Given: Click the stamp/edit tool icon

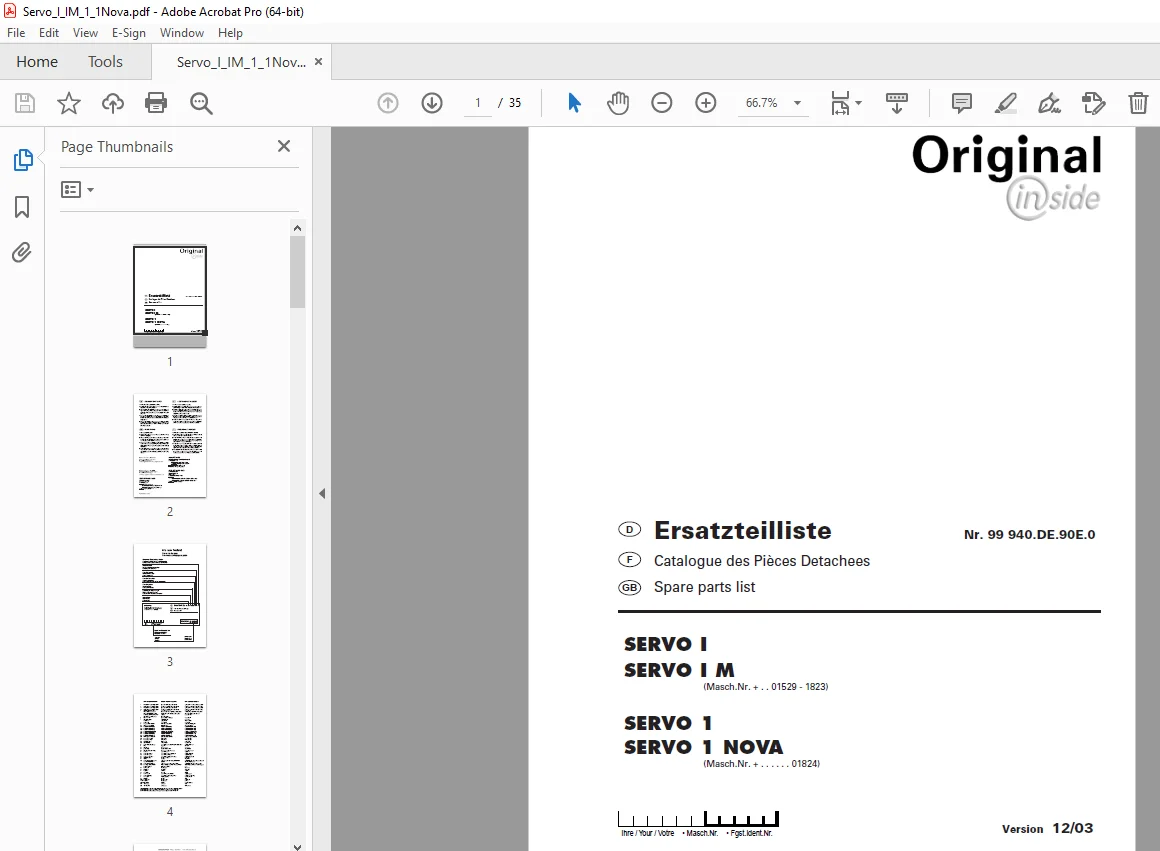Looking at the screenshot, I should pos(1093,103).
